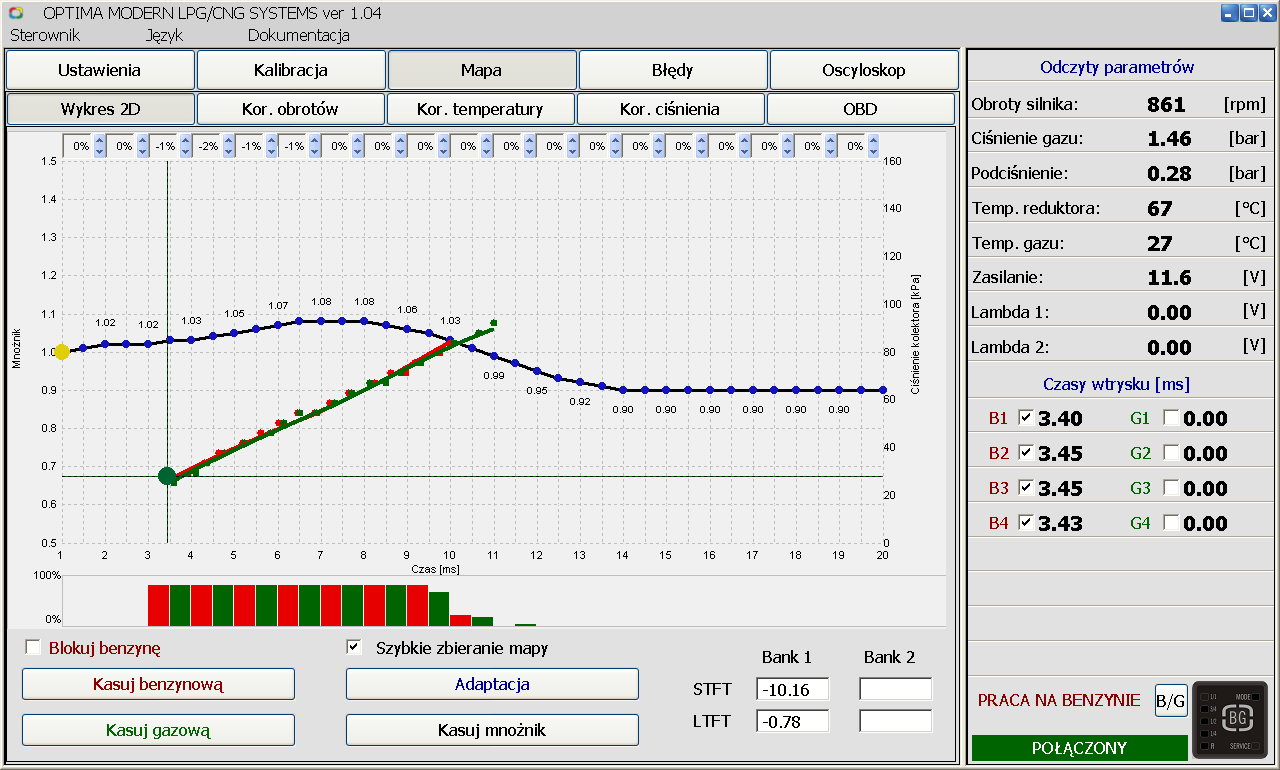Start the Adaptacja button

(x=492, y=684)
